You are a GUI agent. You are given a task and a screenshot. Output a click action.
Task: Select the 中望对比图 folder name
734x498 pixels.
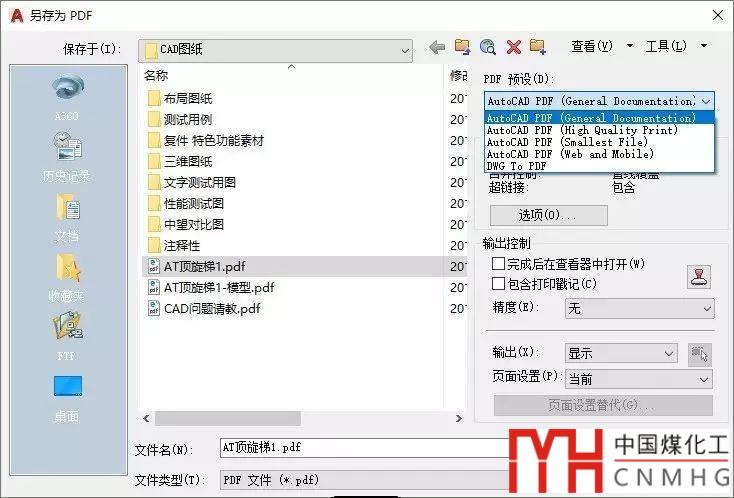(x=194, y=224)
